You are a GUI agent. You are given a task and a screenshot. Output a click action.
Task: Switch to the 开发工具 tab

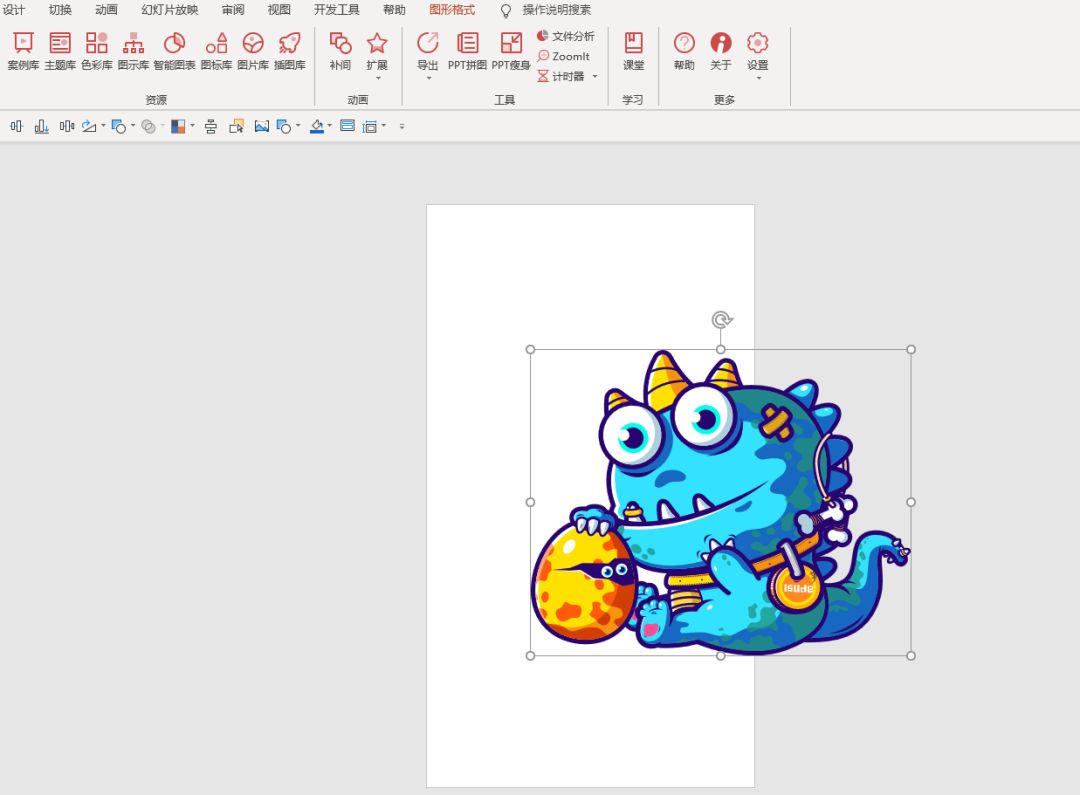pos(336,10)
